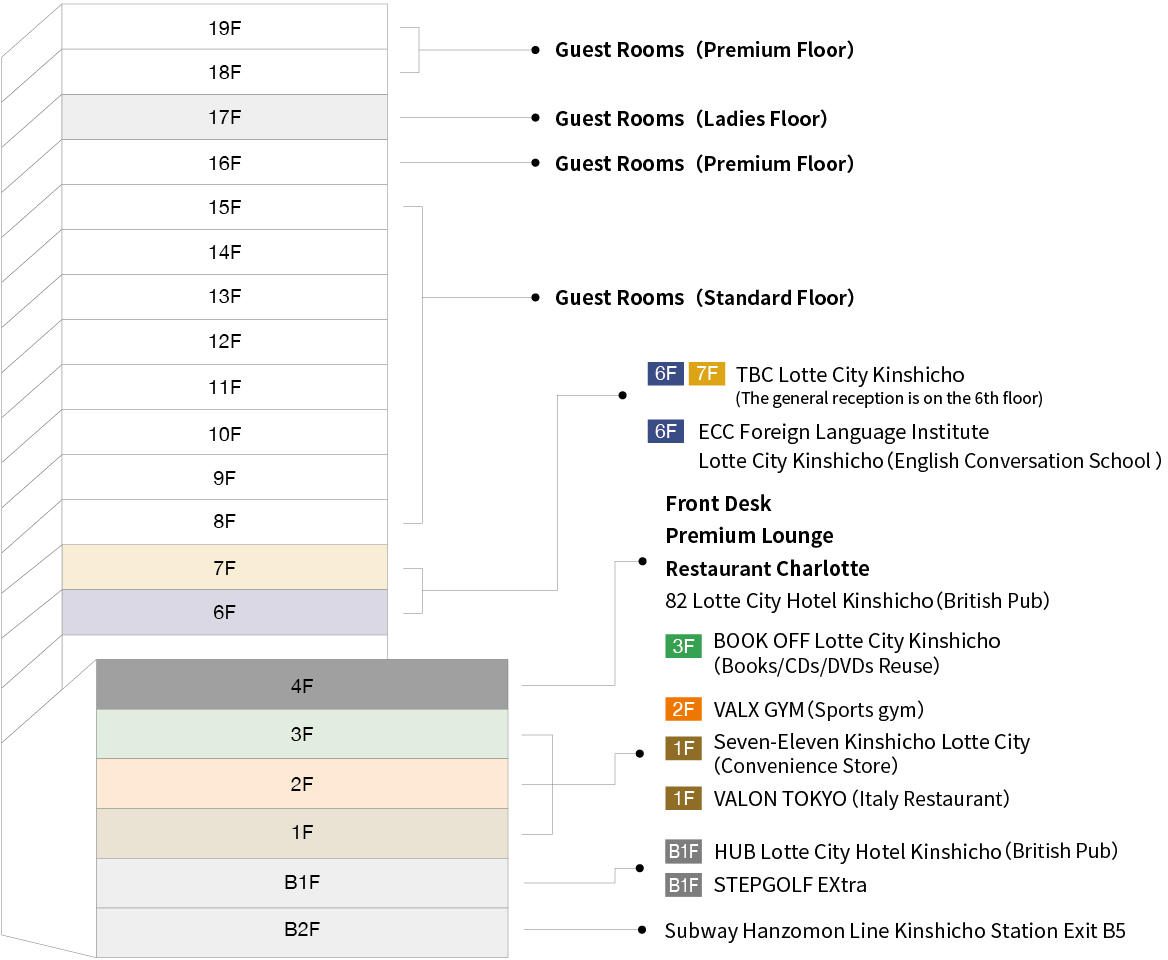
Task: Click the dark gray 4F floor block
Action: tap(302, 685)
